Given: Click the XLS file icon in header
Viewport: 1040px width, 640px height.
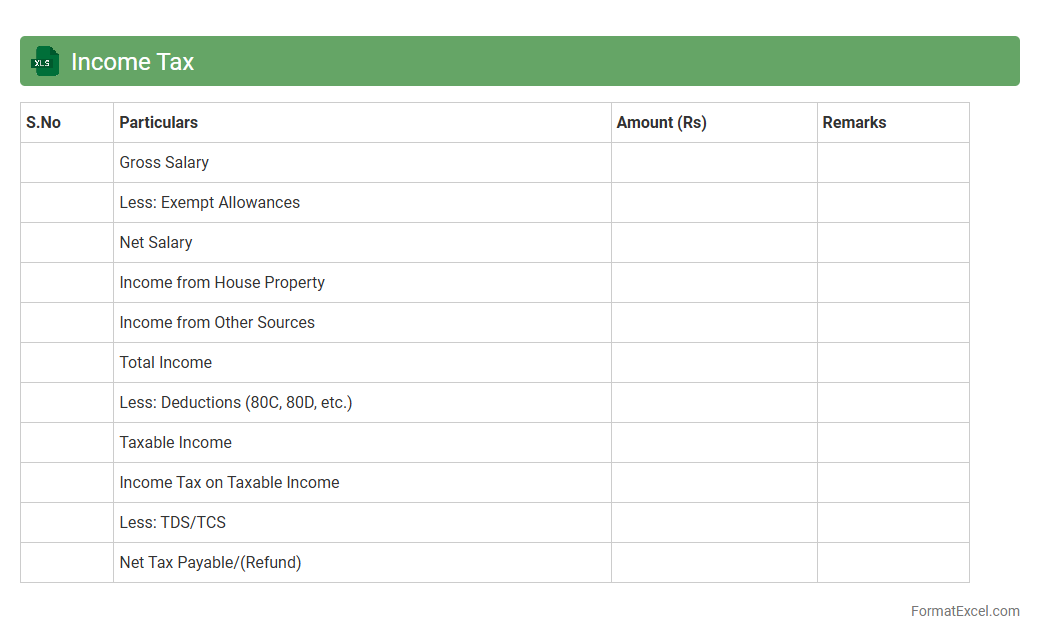Looking at the screenshot, I should coord(45,61).
